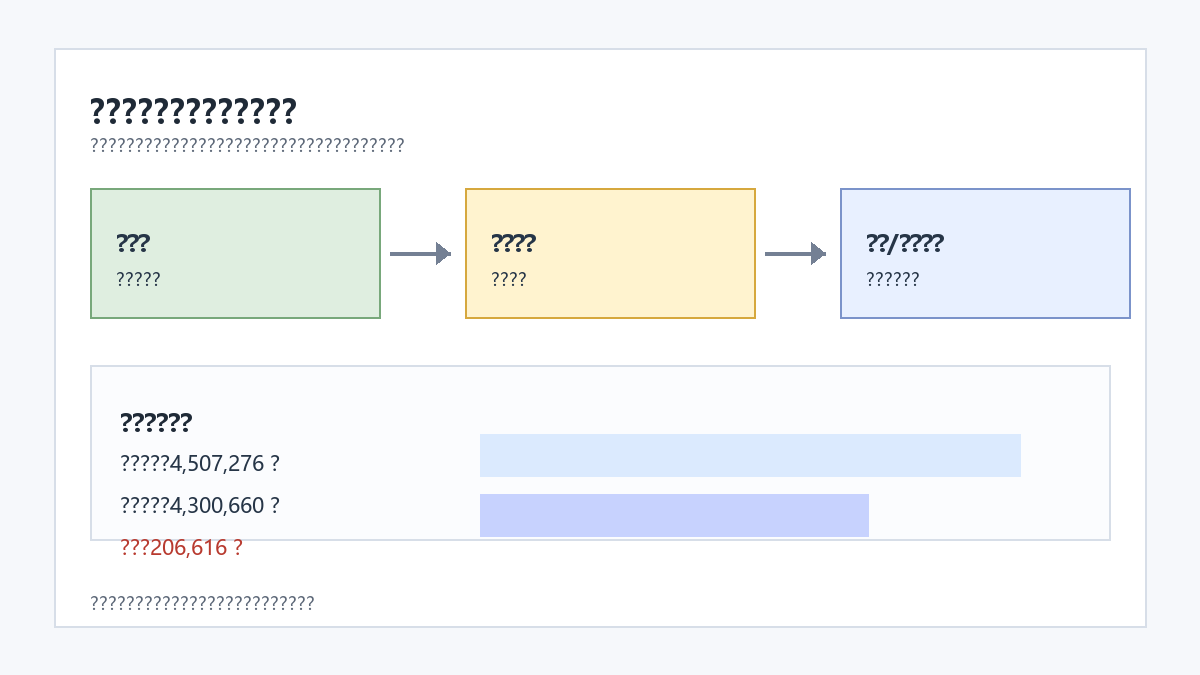This screenshot has width=1200, height=675.
Task: Click the bold heading inside the green box
Action: 133,243
